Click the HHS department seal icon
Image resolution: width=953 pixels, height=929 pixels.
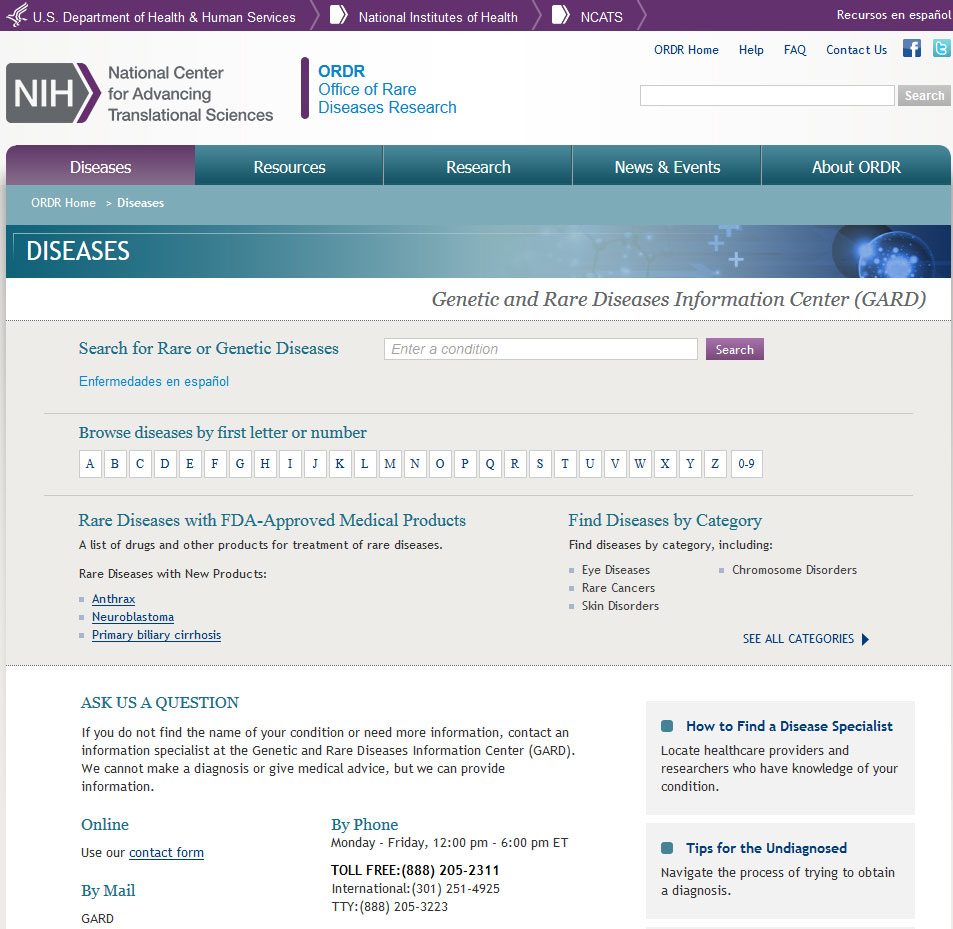[x=17, y=15]
